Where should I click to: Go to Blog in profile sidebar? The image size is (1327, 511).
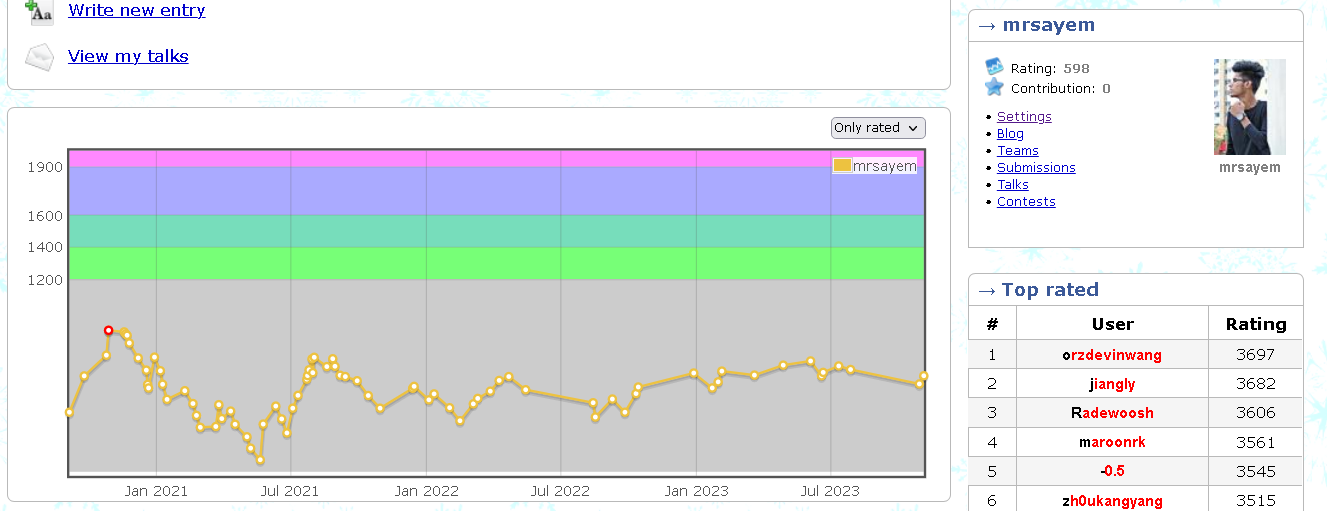click(x=1010, y=134)
